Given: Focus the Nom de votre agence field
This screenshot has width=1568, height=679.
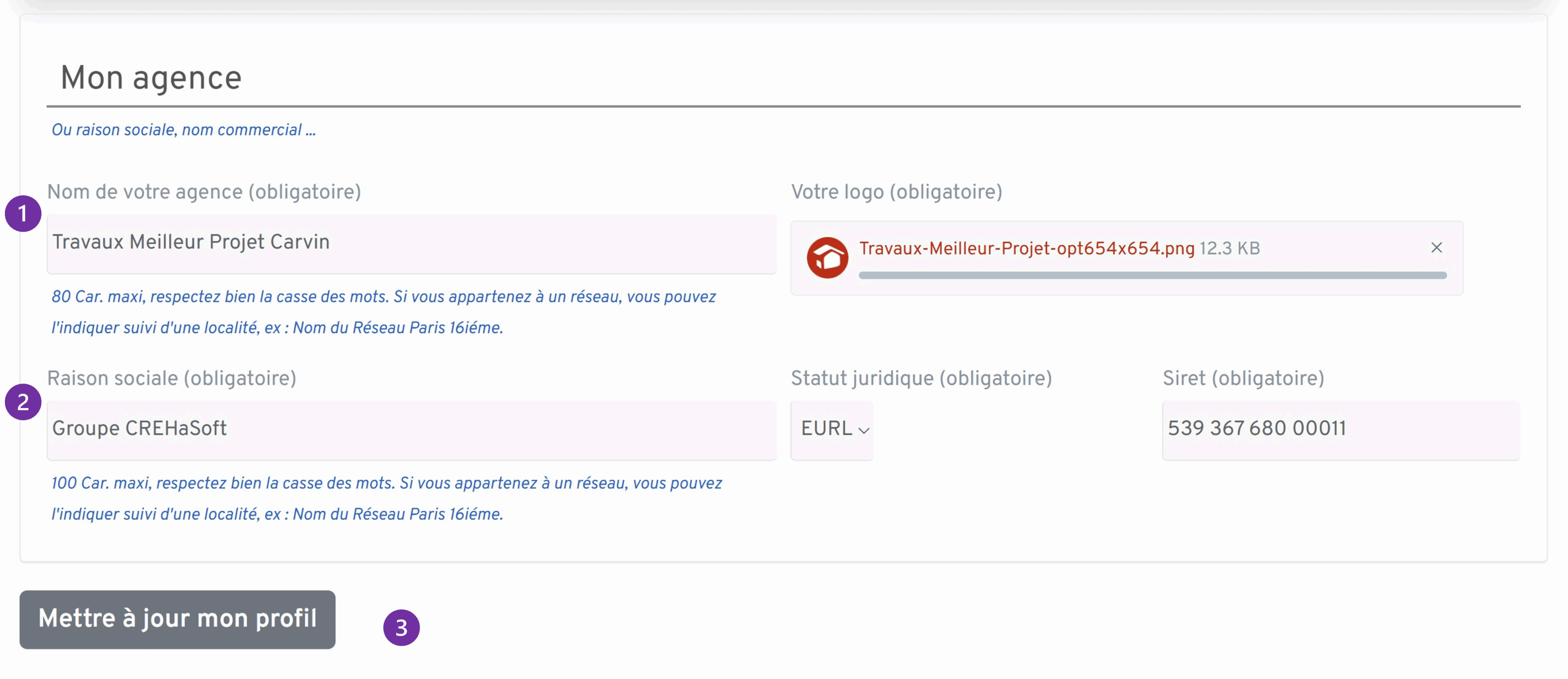Looking at the screenshot, I should pos(411,243).
